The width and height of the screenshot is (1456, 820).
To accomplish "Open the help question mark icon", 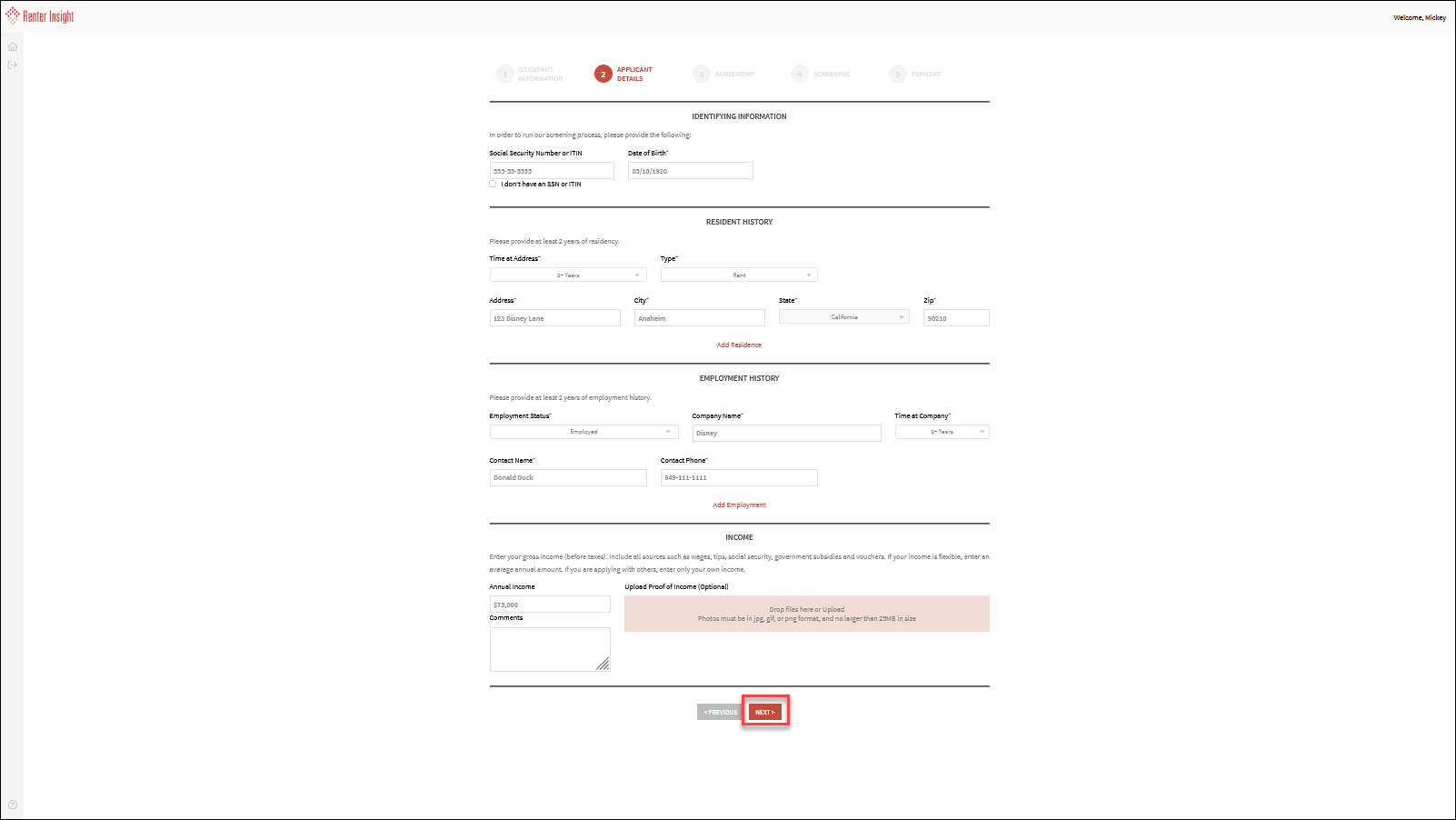I will [13, 805].
